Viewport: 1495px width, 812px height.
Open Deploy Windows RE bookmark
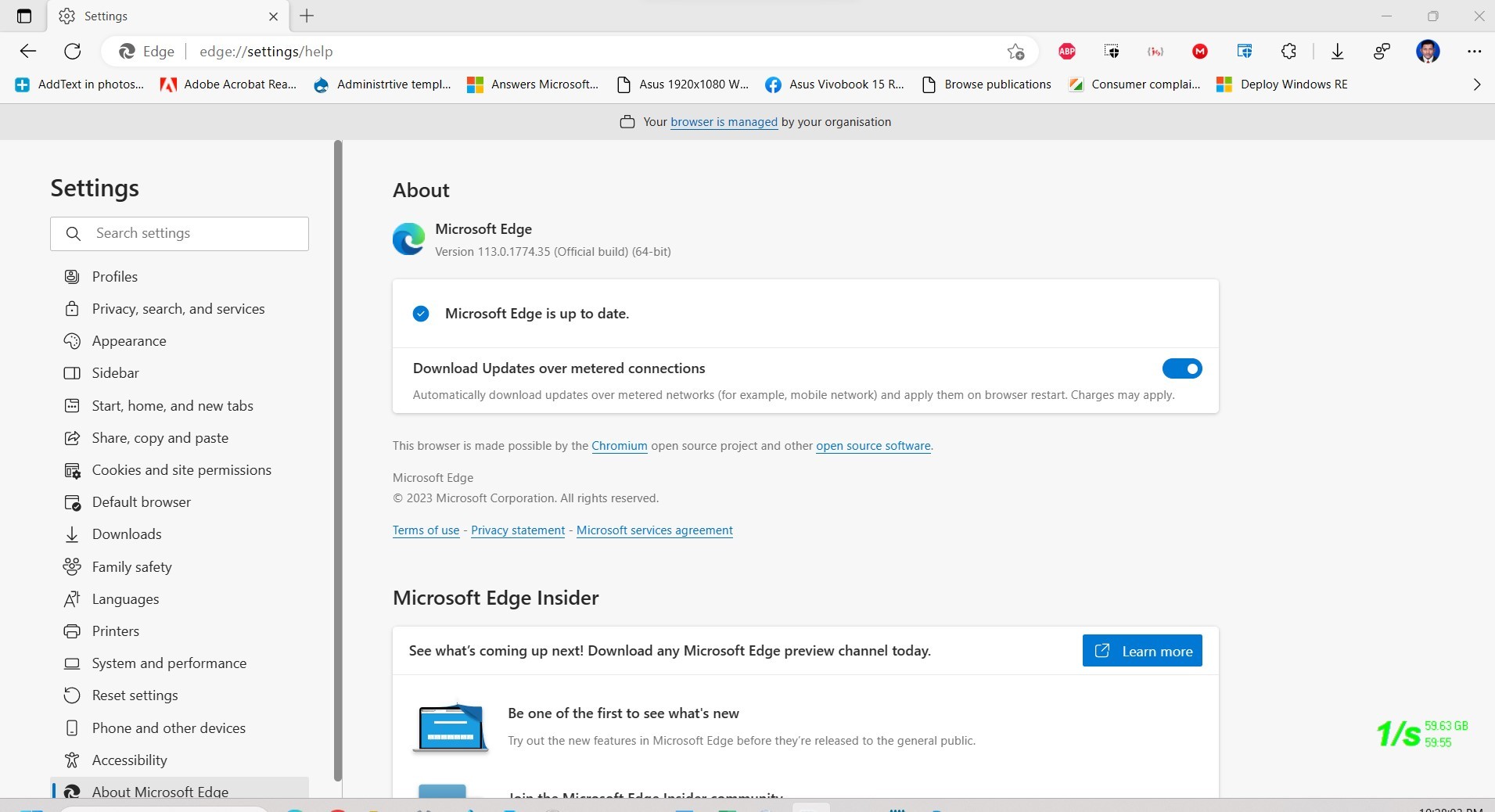coord(1283,84)
